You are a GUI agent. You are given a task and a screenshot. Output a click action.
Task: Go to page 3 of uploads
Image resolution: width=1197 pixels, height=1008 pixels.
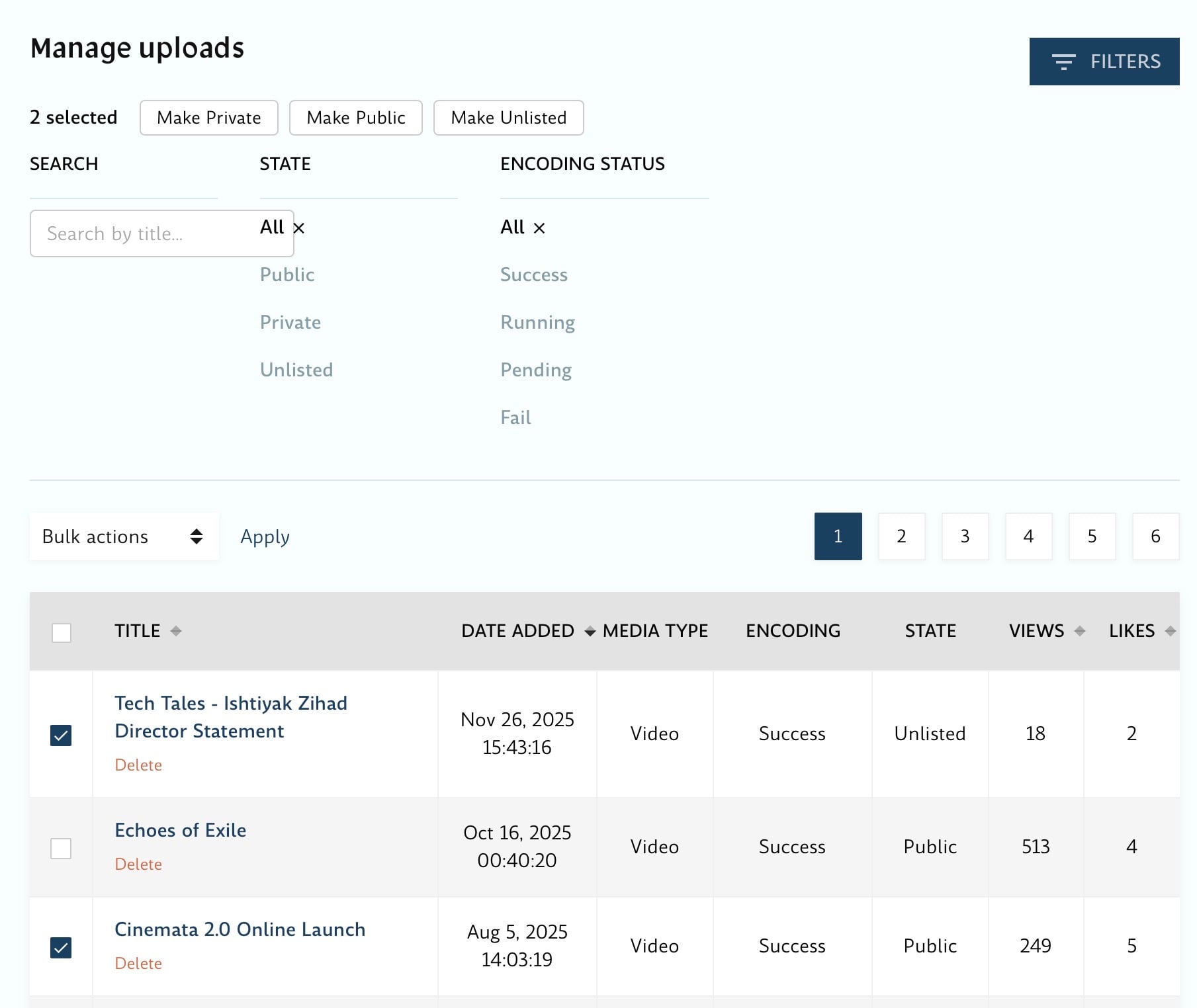coord(965,536)
